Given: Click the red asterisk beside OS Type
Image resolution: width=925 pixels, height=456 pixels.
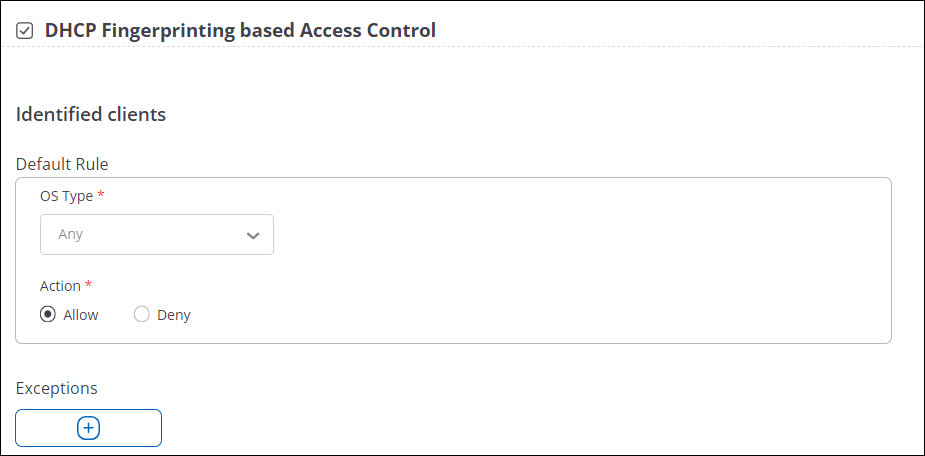Looking at the screenshot, I should (x=101, y=195).
